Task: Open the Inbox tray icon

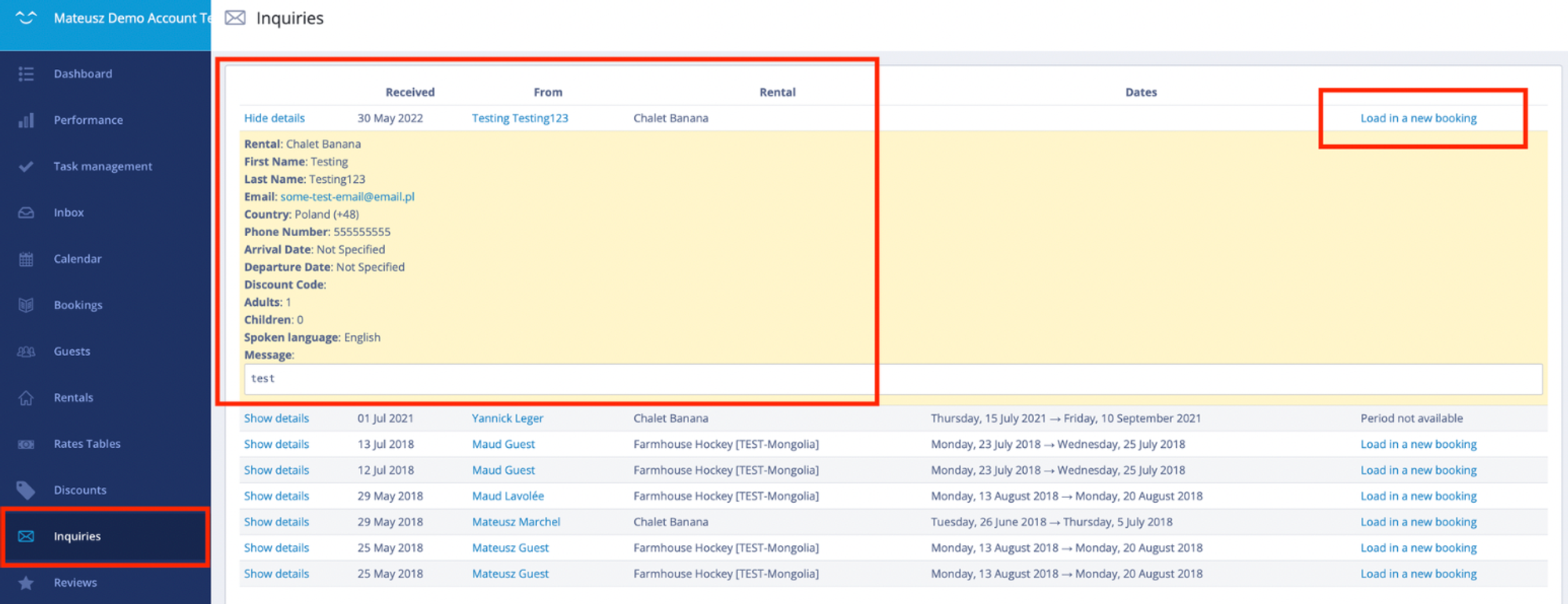Action: (x=26, y=213)
